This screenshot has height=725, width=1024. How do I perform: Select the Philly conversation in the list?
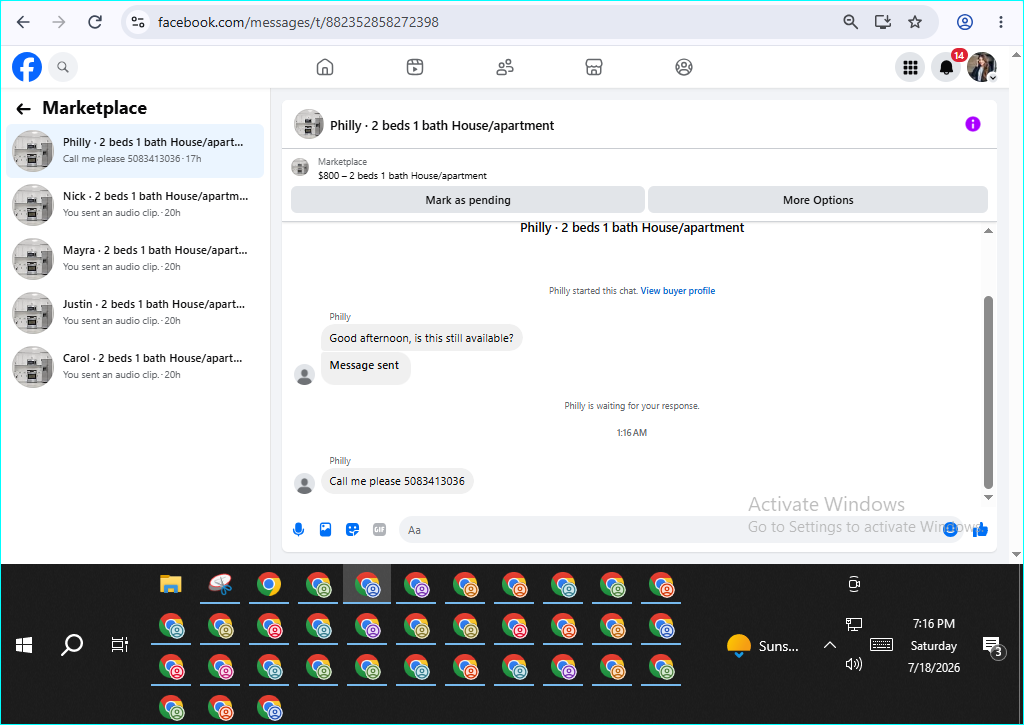point(135,151)
